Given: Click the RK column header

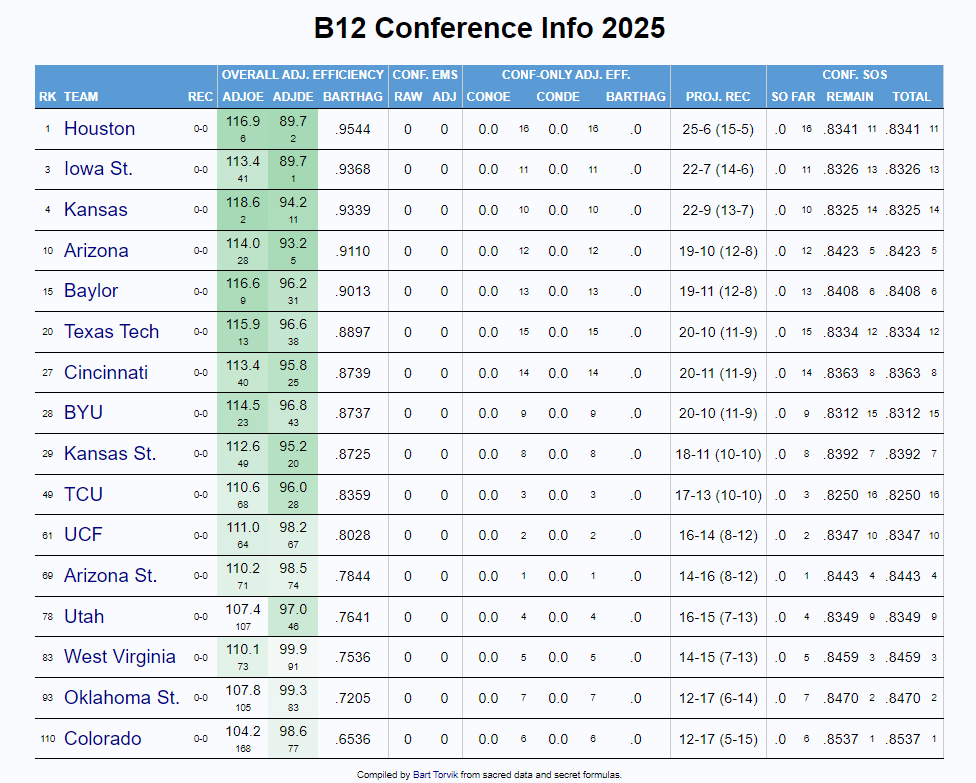Looking at the screenshot, I should pyautogui.click(x=47, y=97).
